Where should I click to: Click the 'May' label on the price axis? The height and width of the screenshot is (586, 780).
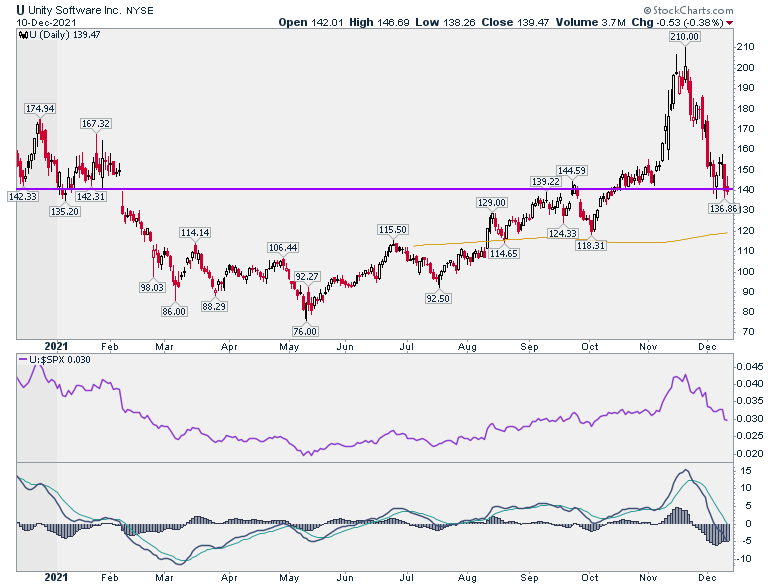click(x=289, y=347)
